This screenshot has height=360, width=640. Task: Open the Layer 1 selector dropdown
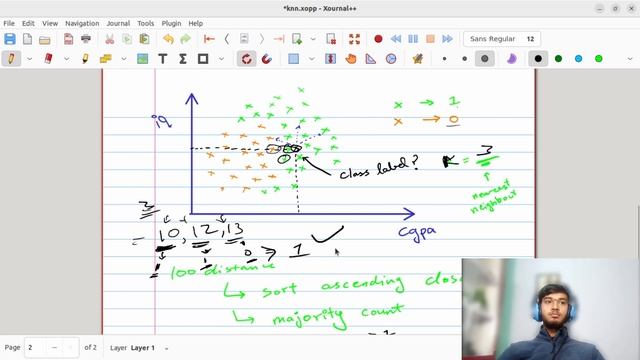[166, 348]
